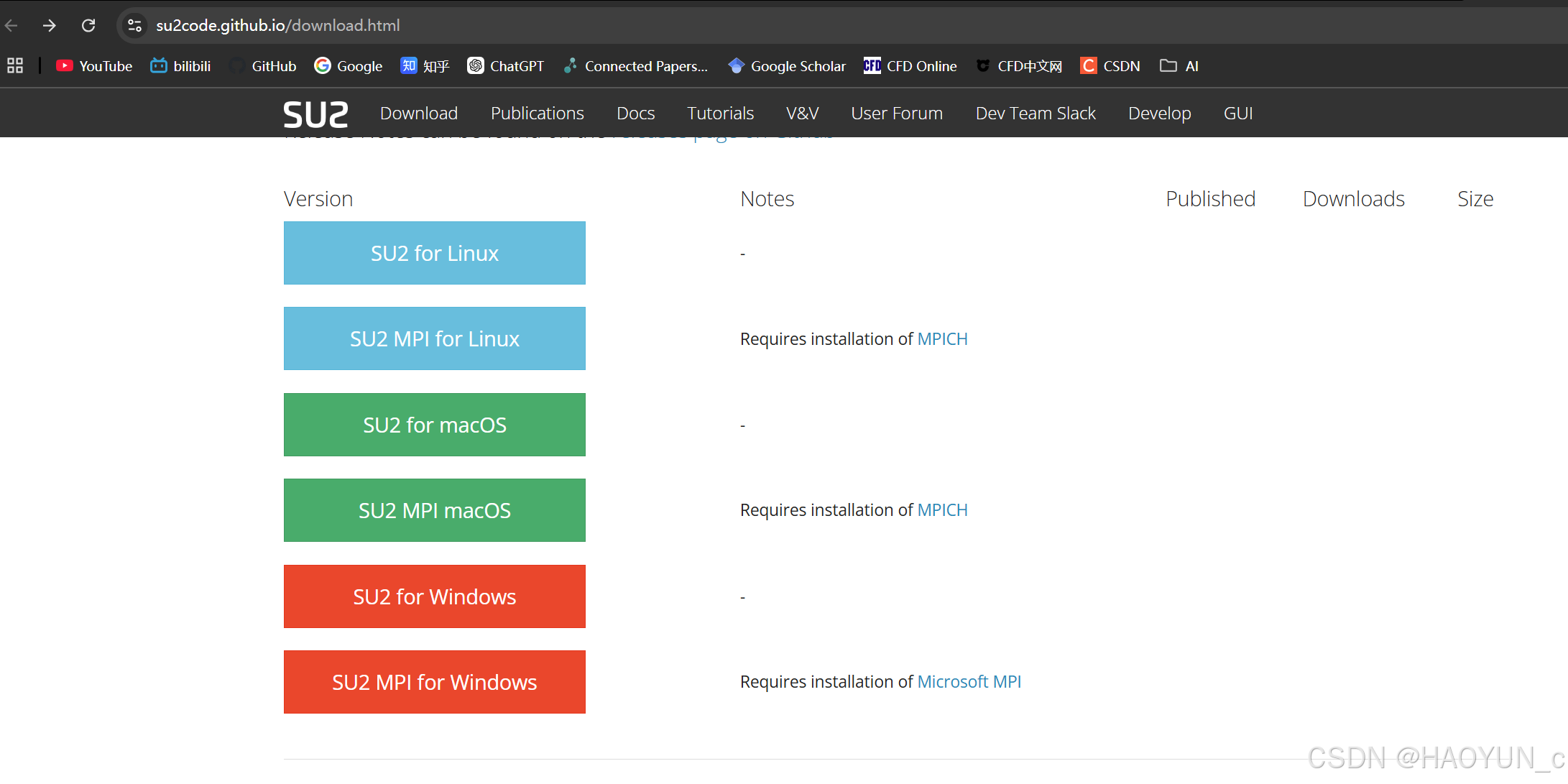1568x784 pixels.
Task: Click the browser forward arrow
Action: tap(49, 26)
